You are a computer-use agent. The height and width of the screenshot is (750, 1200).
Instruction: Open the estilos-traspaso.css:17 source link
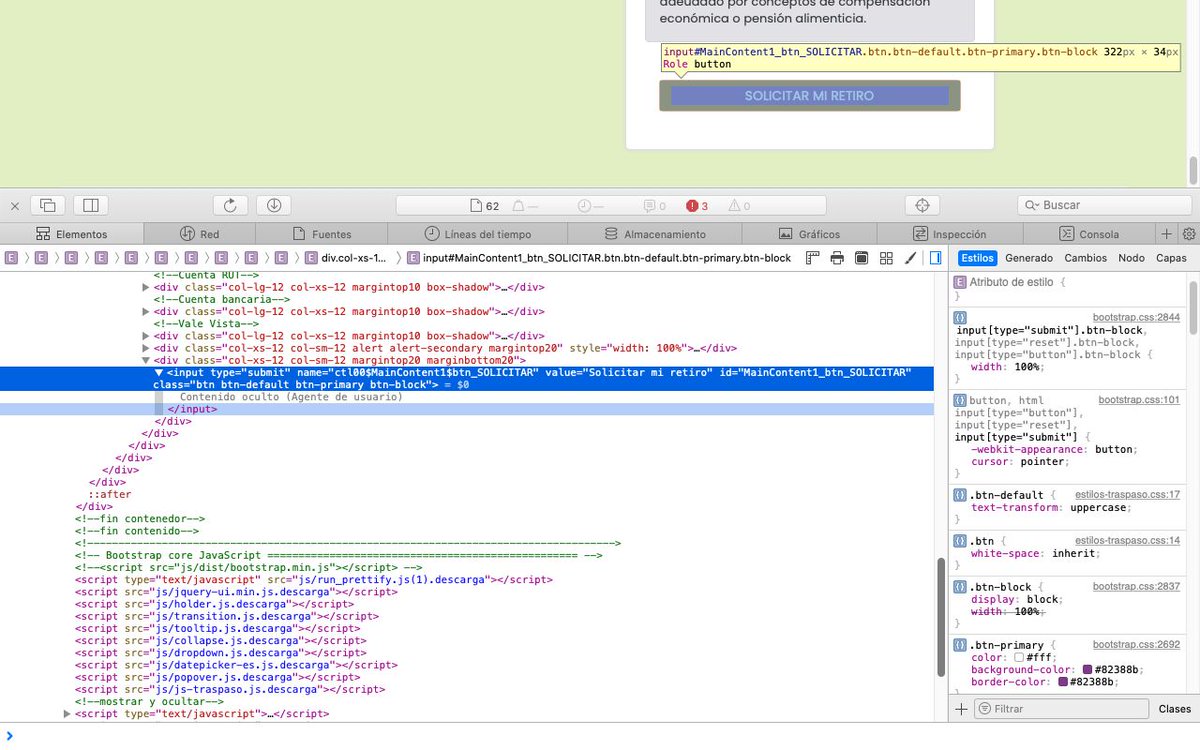(1128, 494)
